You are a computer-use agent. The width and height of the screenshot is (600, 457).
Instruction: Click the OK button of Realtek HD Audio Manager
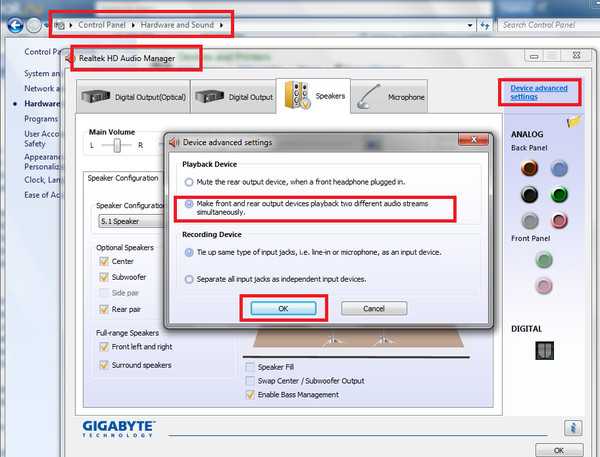point(559,450)
